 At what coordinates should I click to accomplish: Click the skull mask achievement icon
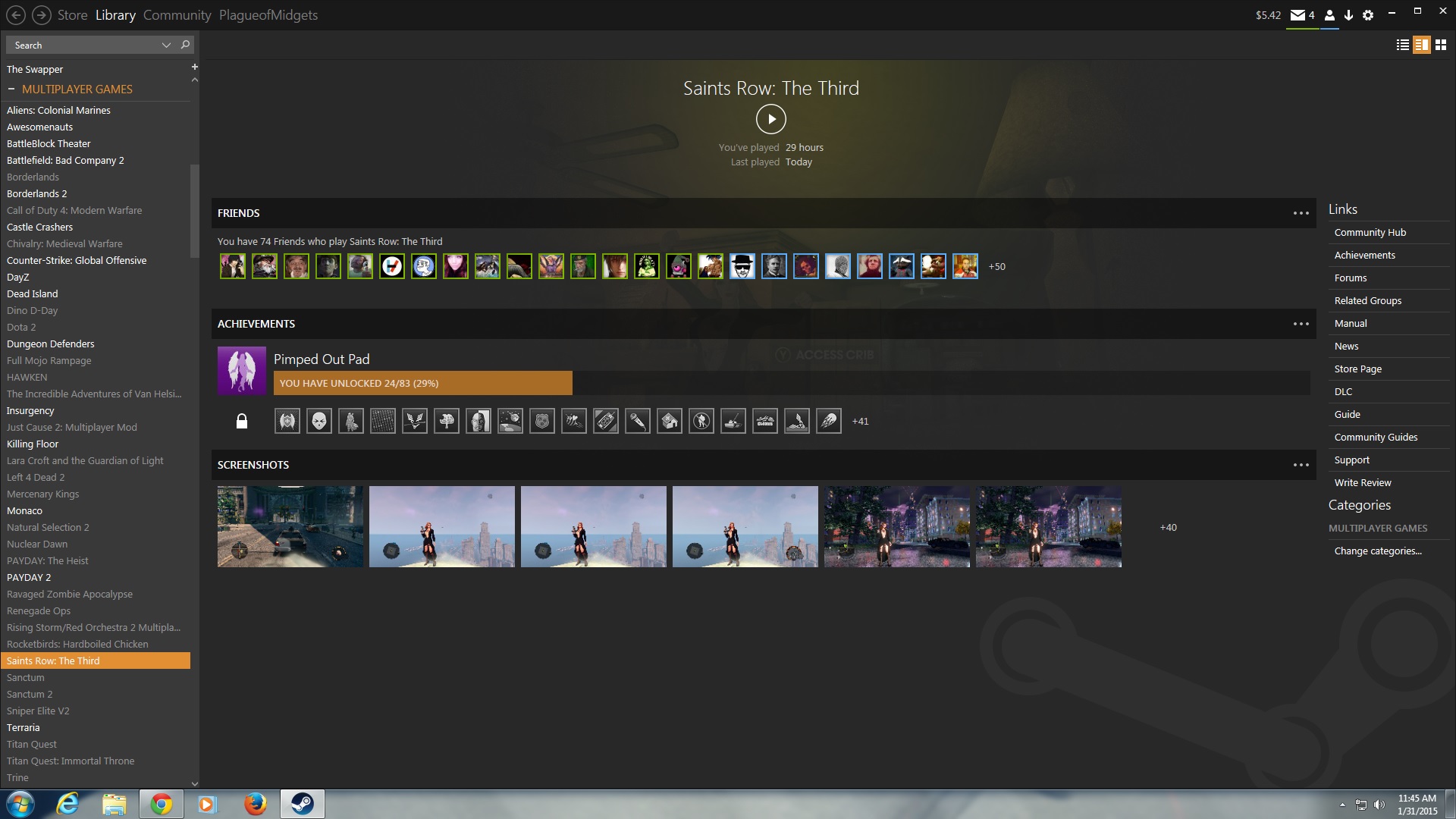coord(319,421)
